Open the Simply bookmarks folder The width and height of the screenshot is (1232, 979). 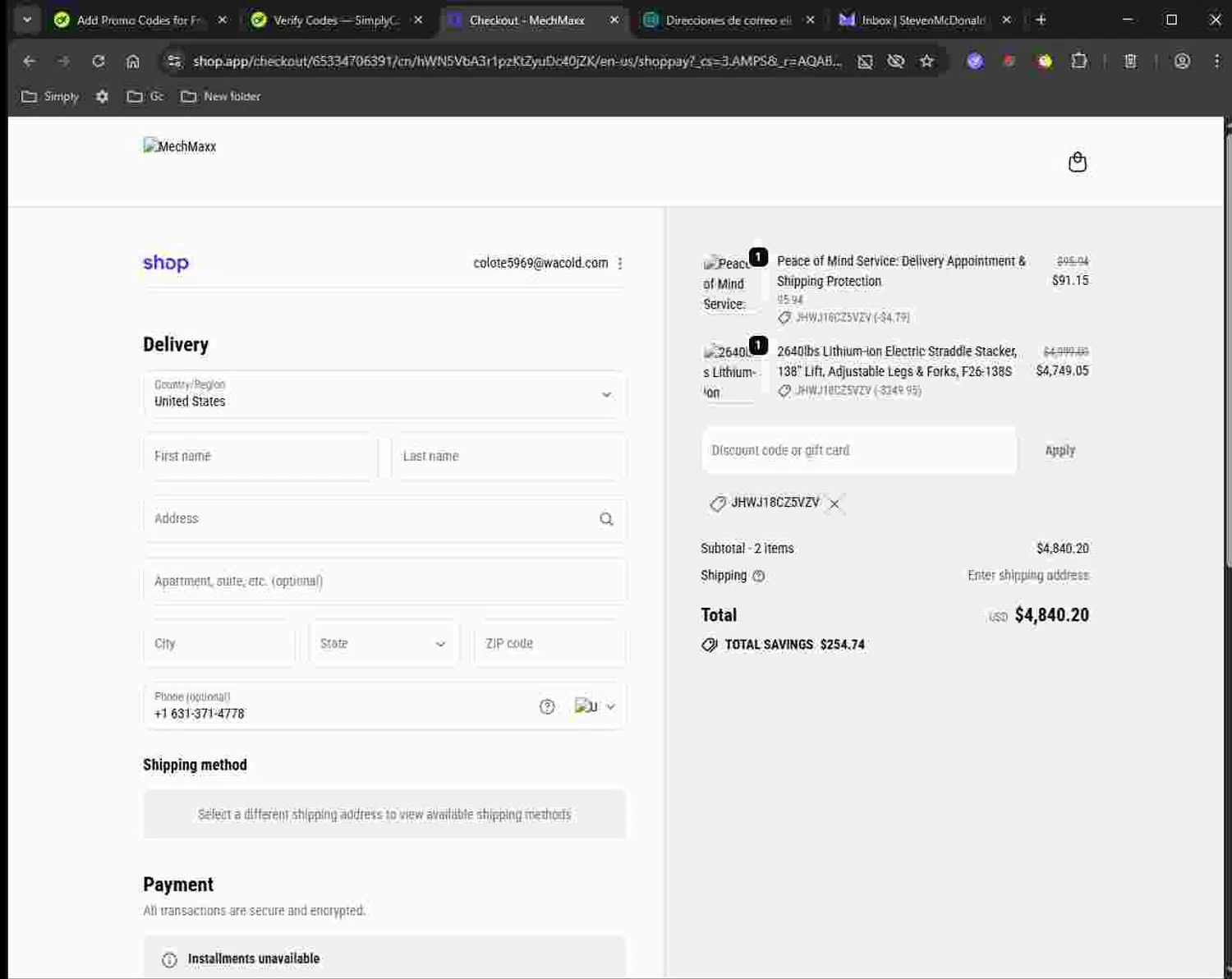[x=50, y=96]
